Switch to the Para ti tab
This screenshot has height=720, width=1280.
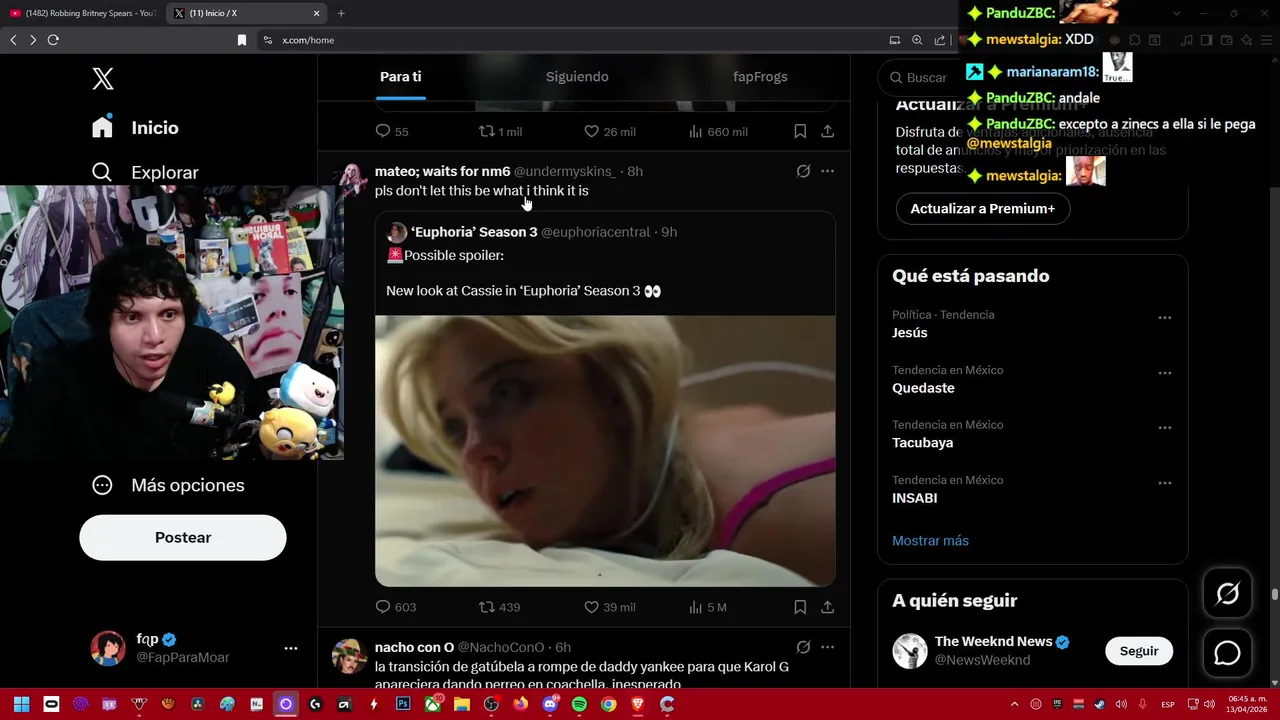coord(400,77)
